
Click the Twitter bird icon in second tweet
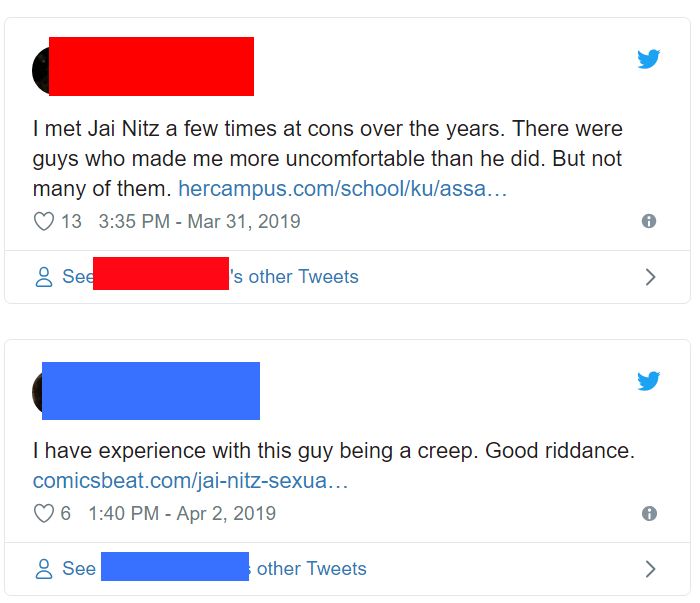click(649, 381)
